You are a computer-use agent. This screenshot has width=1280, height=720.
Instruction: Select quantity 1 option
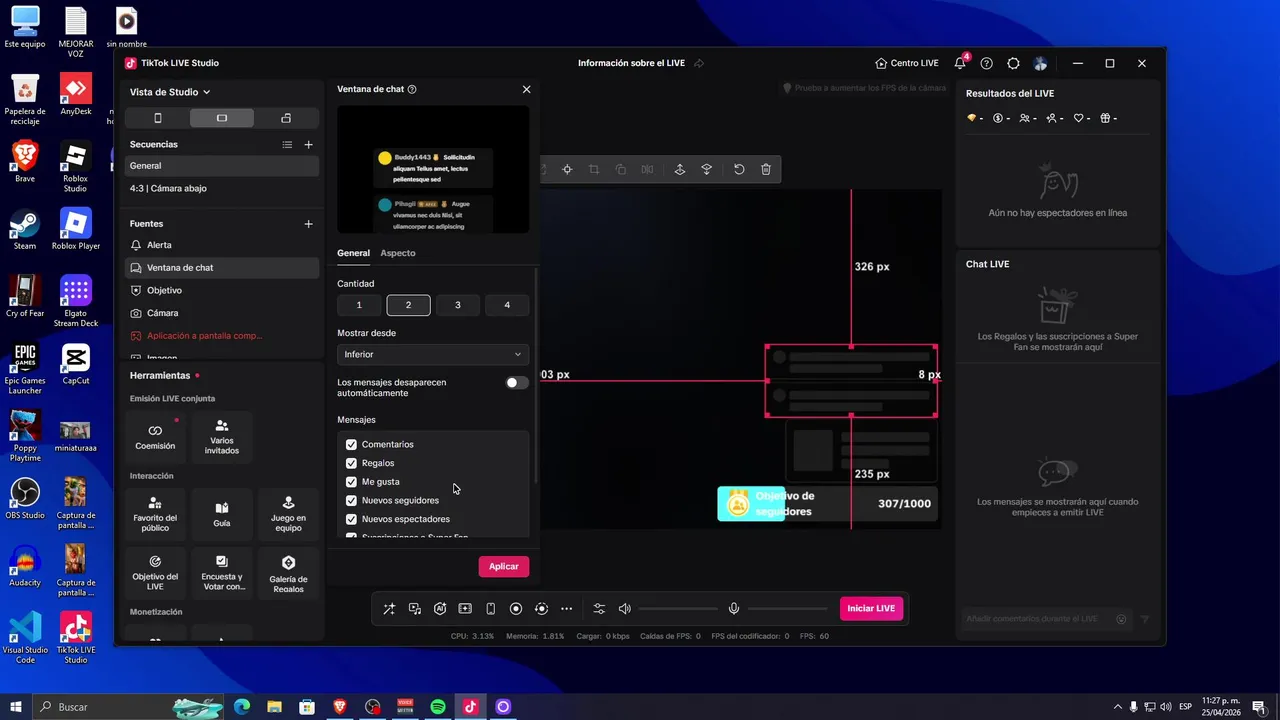pos(359,305)
